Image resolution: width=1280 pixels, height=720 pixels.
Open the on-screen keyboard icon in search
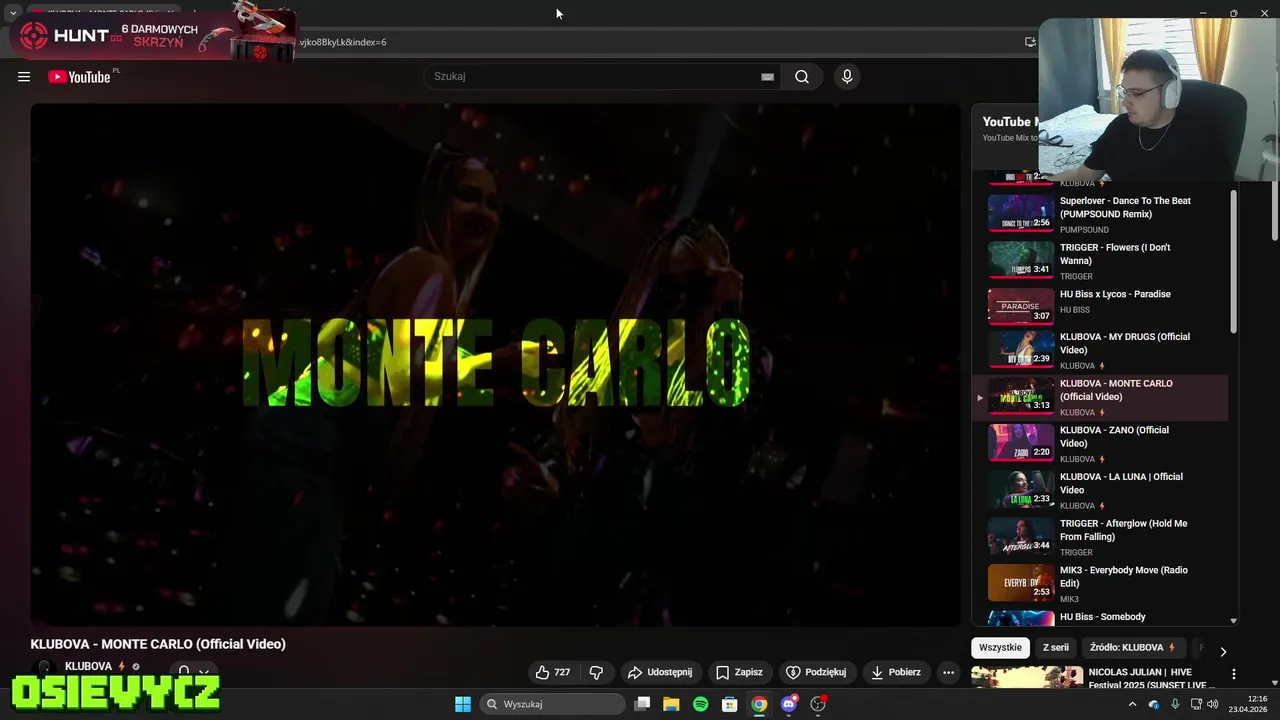pos(767,77)
